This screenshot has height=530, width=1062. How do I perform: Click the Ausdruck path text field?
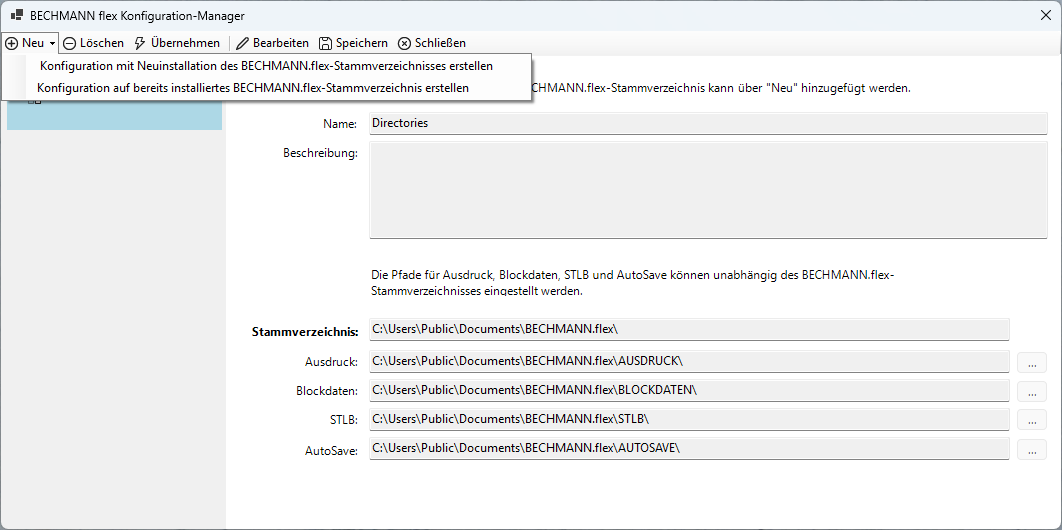[689, 361]
